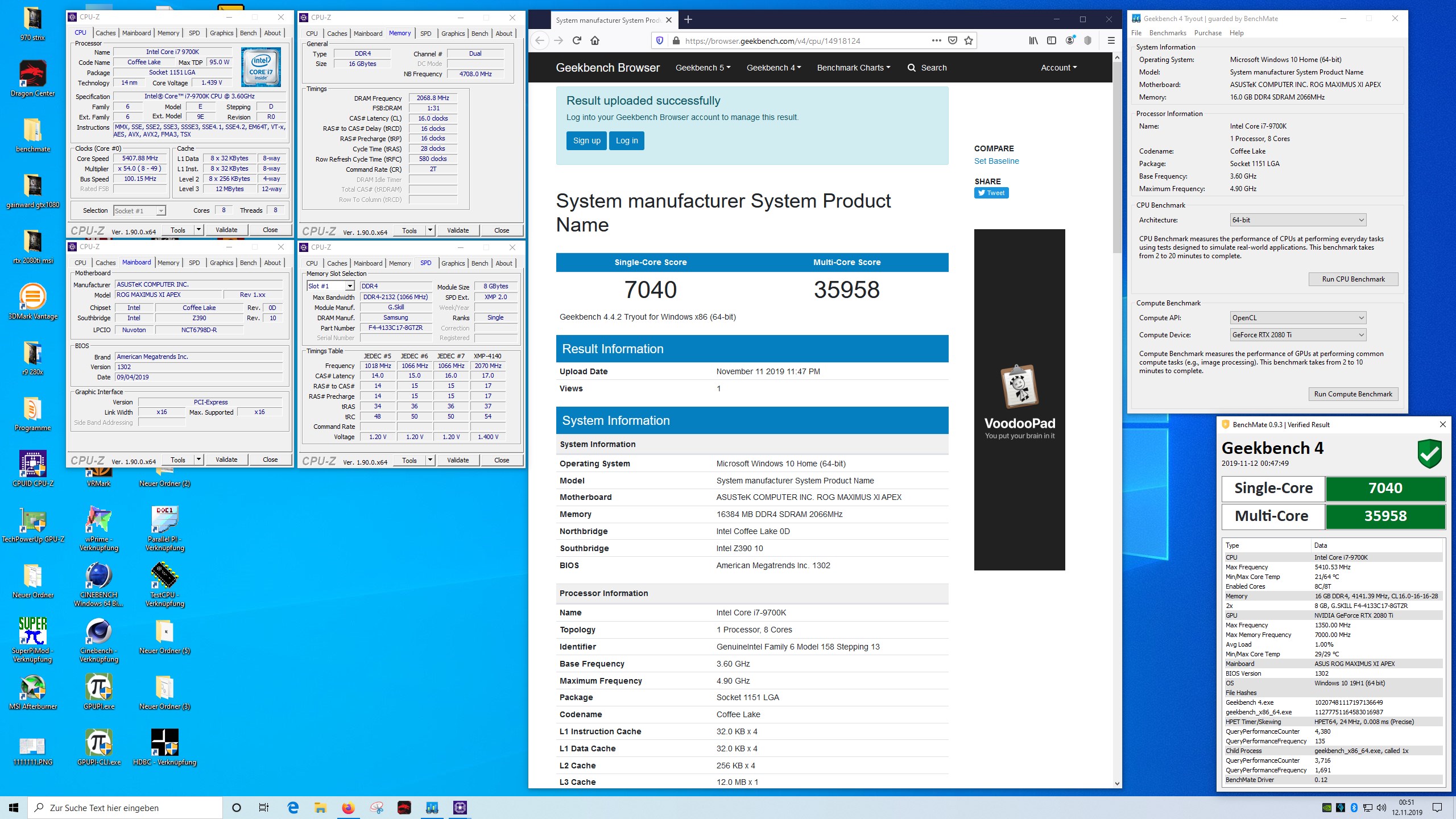Click Run Compute Benchmark button
This screenshot has width=1456, height=819.
click(1353, 394)
